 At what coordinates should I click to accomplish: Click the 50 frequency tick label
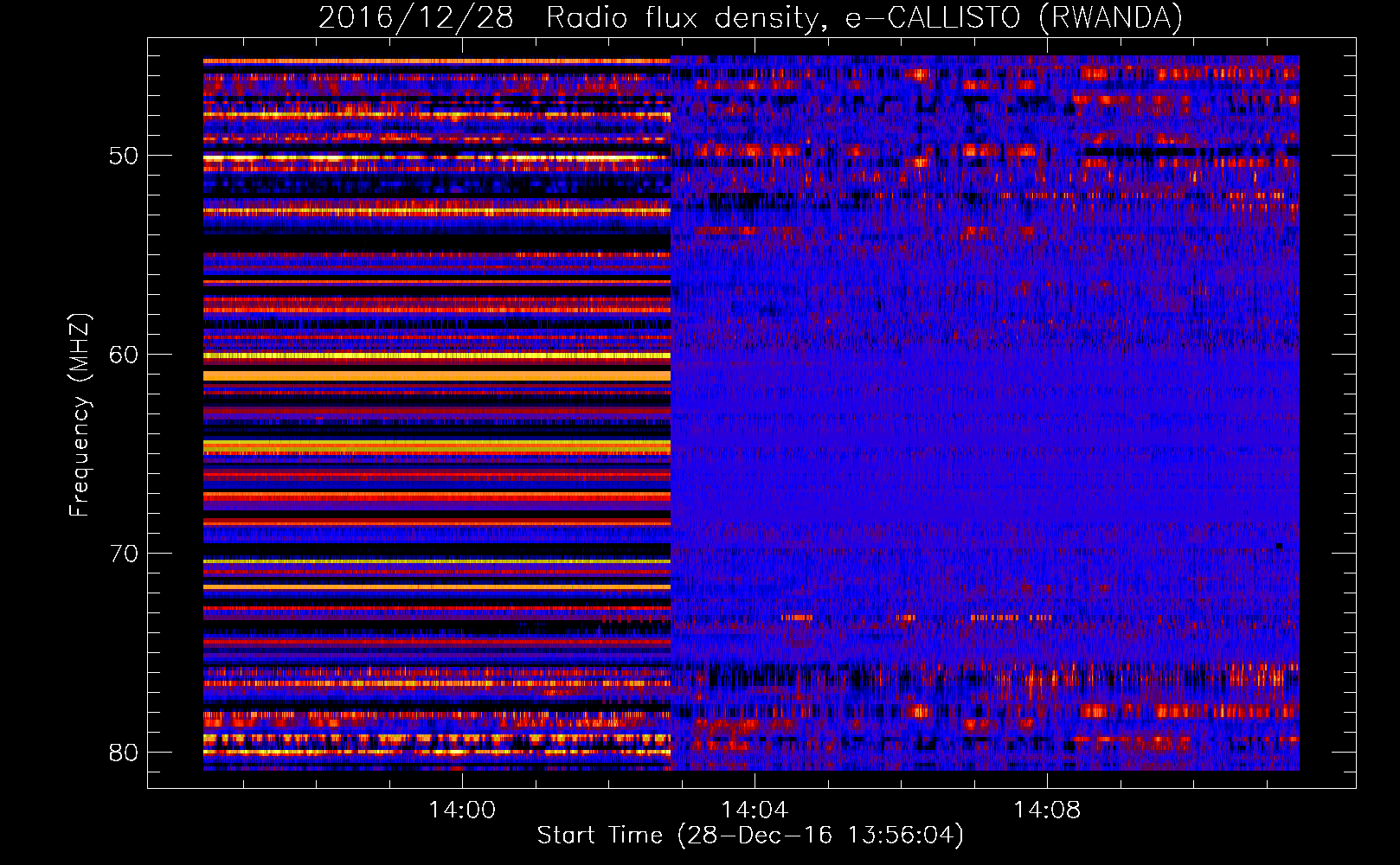point(124,156)
